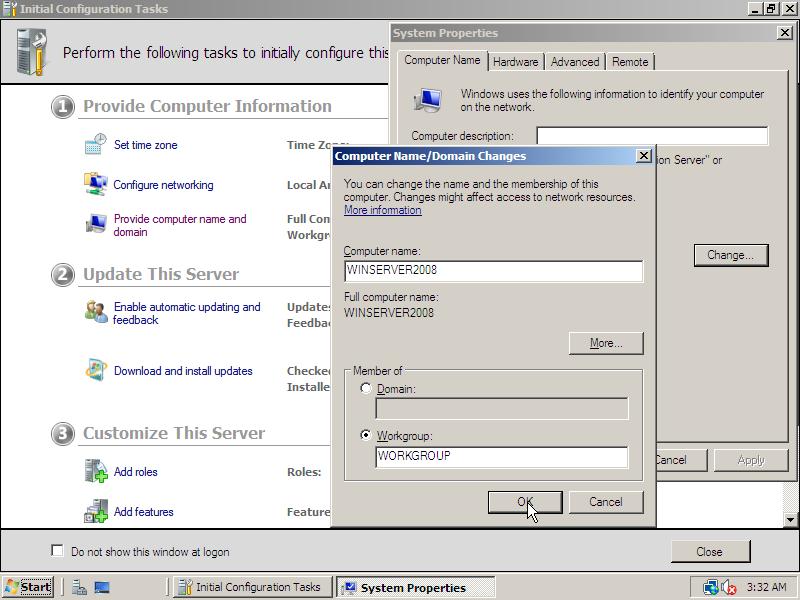Viewport: 800px width, 600px height.
Task: Open the Add features link
Action: (x=143, y=512)
